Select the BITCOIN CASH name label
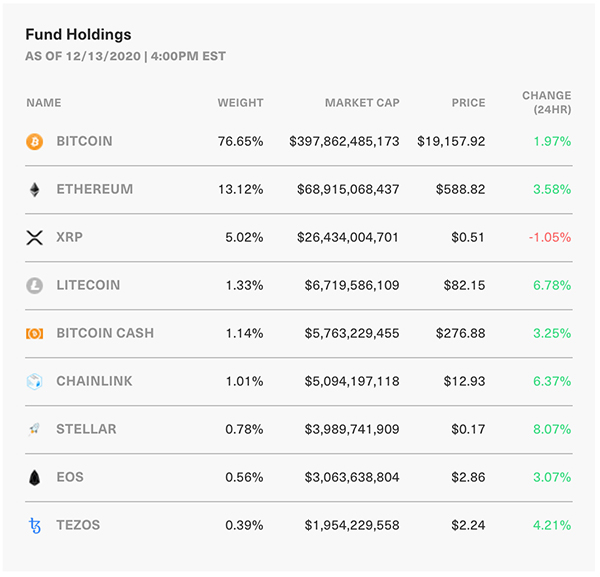 (105, 333)
